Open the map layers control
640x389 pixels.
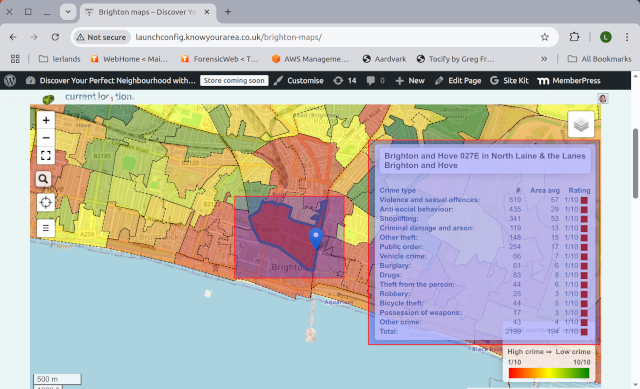click(x=581, y=124)
